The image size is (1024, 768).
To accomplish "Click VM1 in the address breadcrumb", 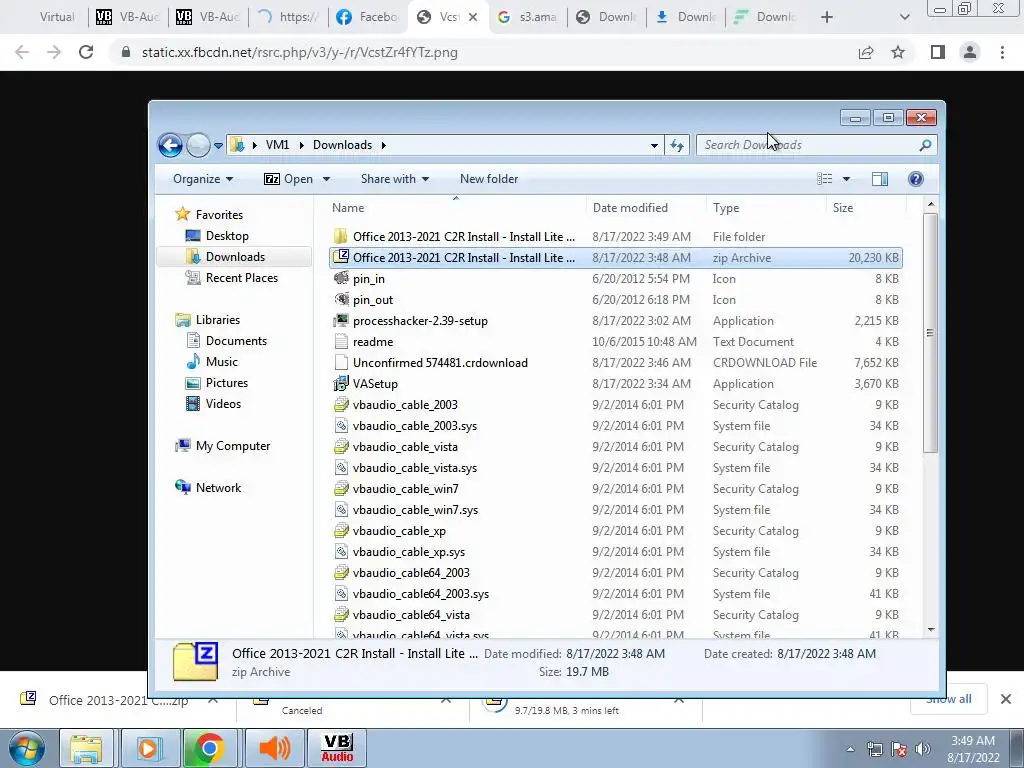I will click(x=277, y=145).
